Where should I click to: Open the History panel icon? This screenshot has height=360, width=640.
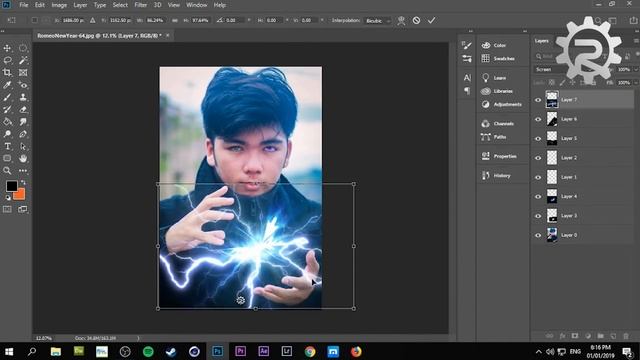[x=486, y=176]
